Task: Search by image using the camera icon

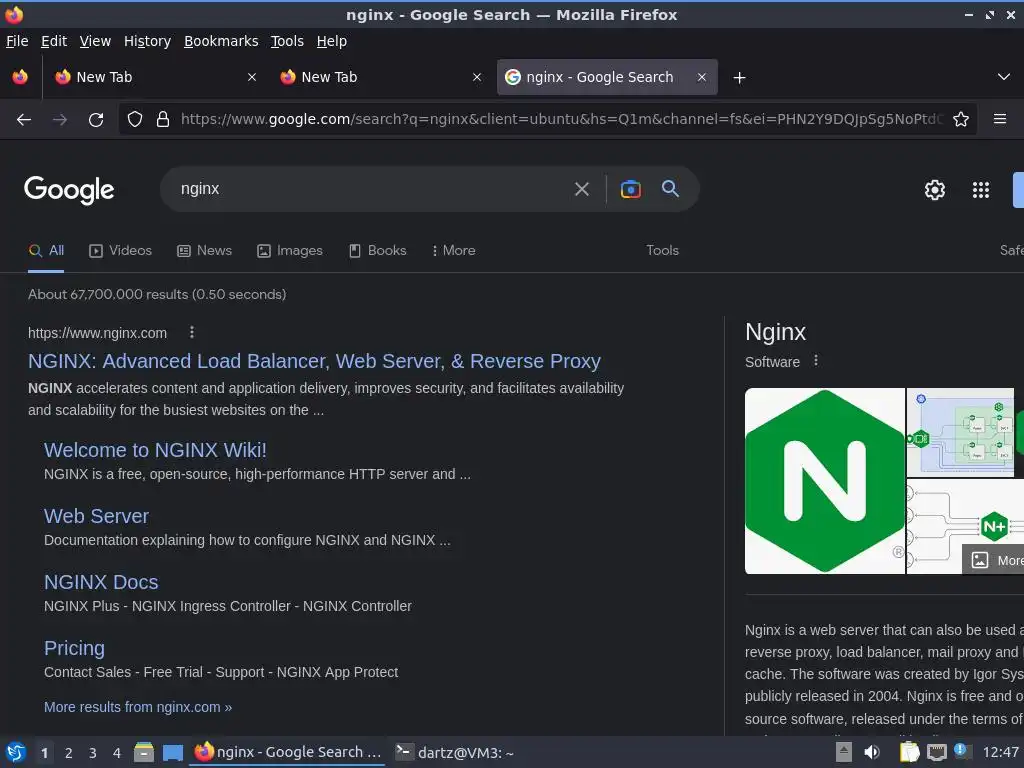Action: click(x=630, y=189)
